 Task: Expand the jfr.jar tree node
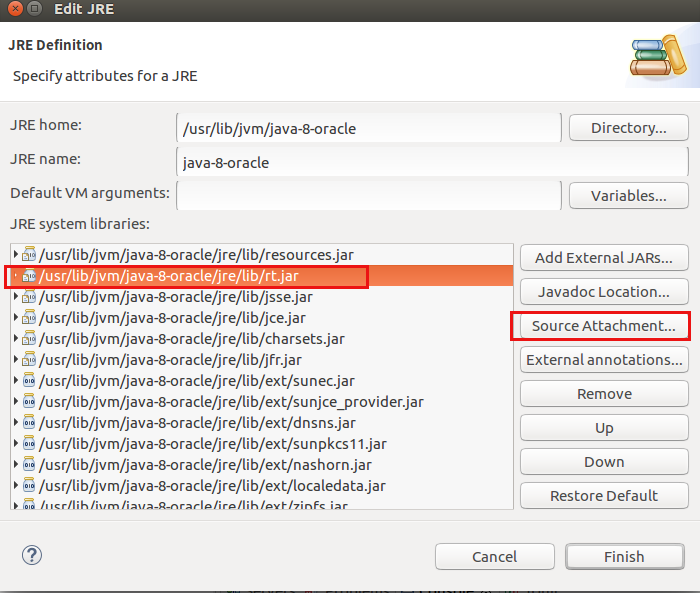coord(16,359)
